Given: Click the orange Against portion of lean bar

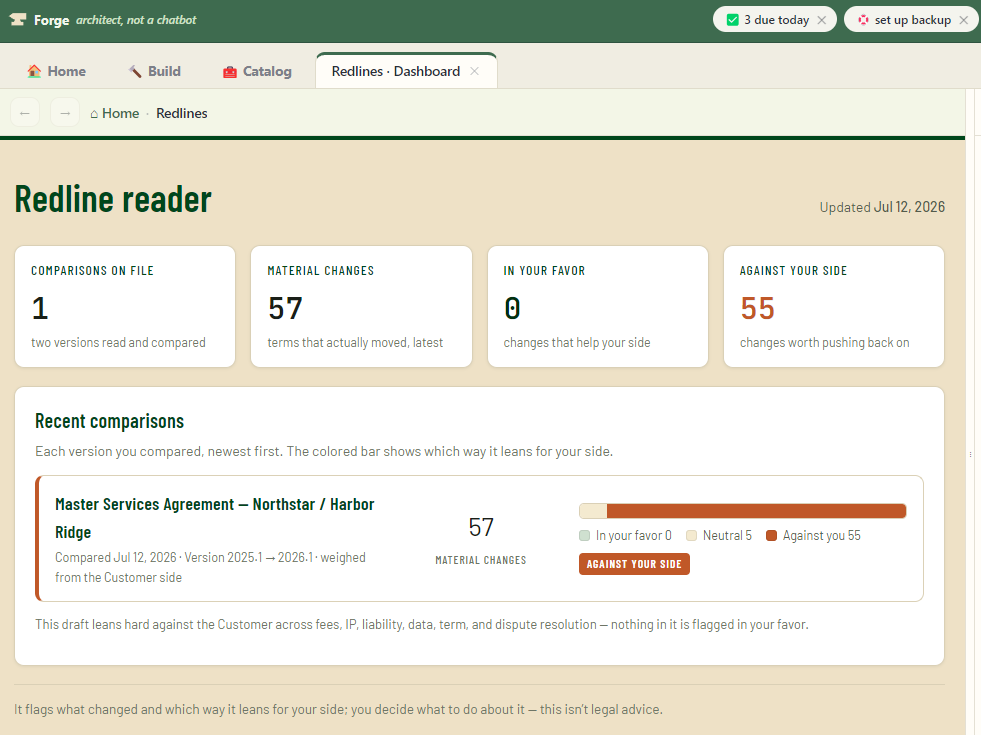Looking at the screenshot, I should point(756,511).
